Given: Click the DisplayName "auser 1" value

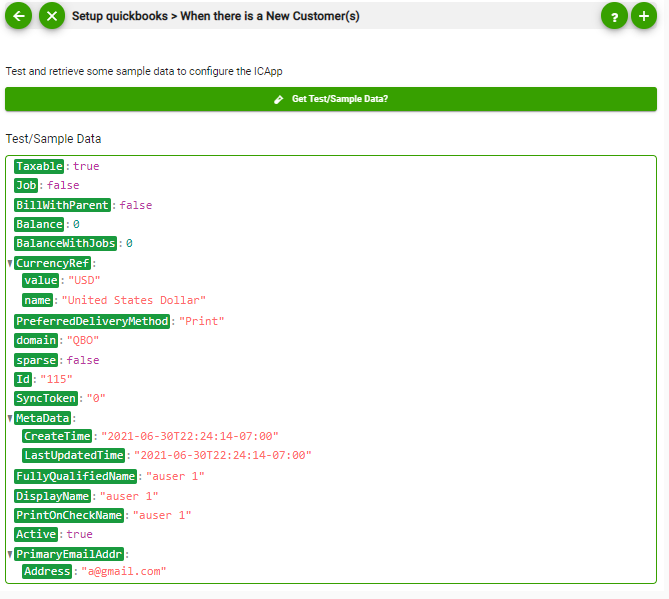Looking at the screenshot, I should pyautogui.click(x=129, y=496).
